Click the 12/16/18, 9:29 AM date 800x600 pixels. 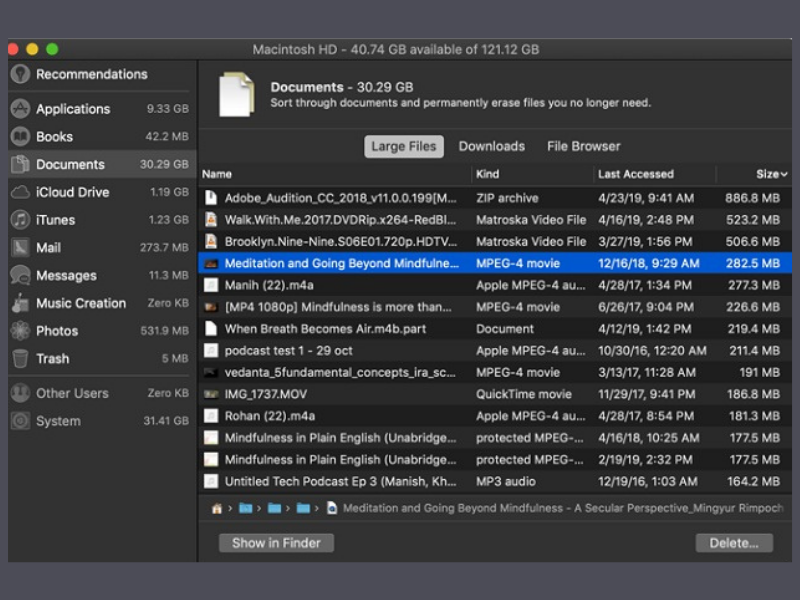(x=648, y=263)
